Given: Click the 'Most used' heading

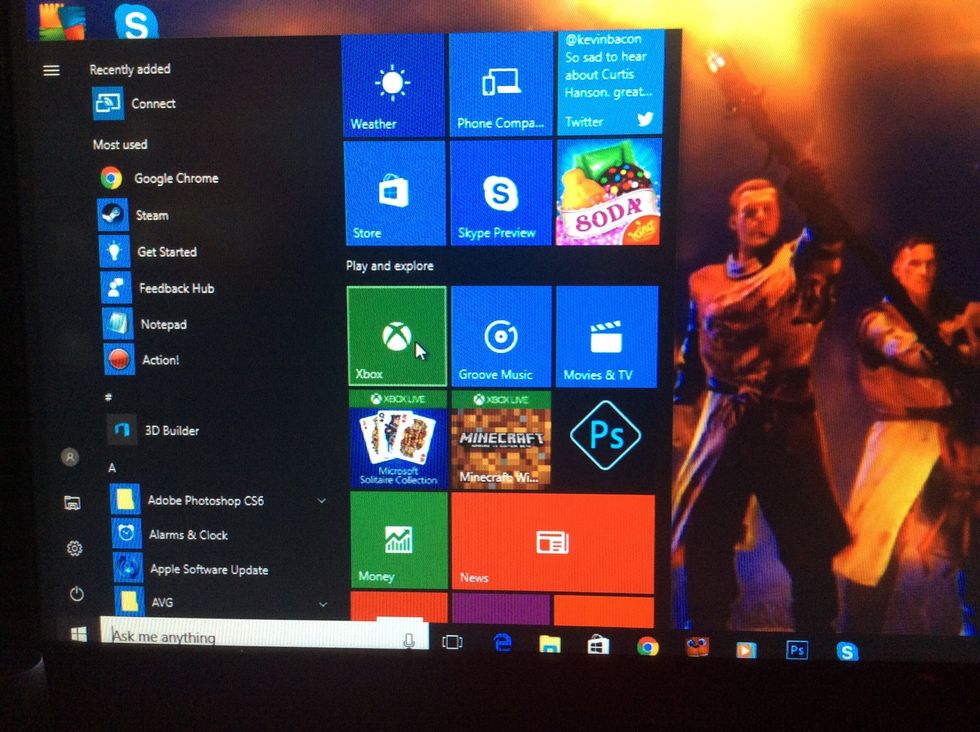Looking at the screenshot, I should (x=120, y=144).
